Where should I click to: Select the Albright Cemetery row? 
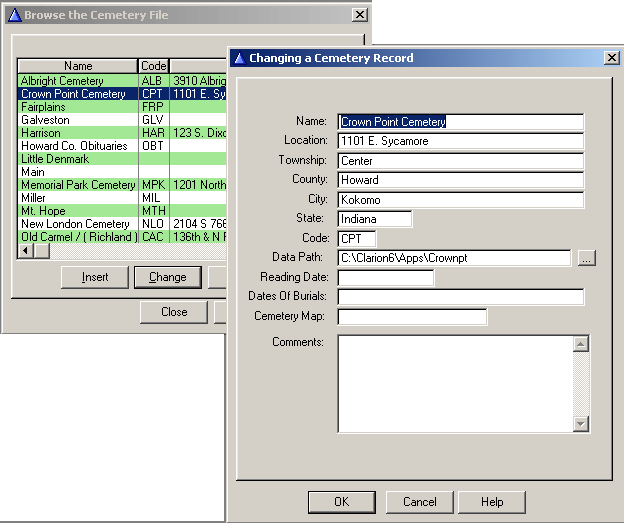78,81
